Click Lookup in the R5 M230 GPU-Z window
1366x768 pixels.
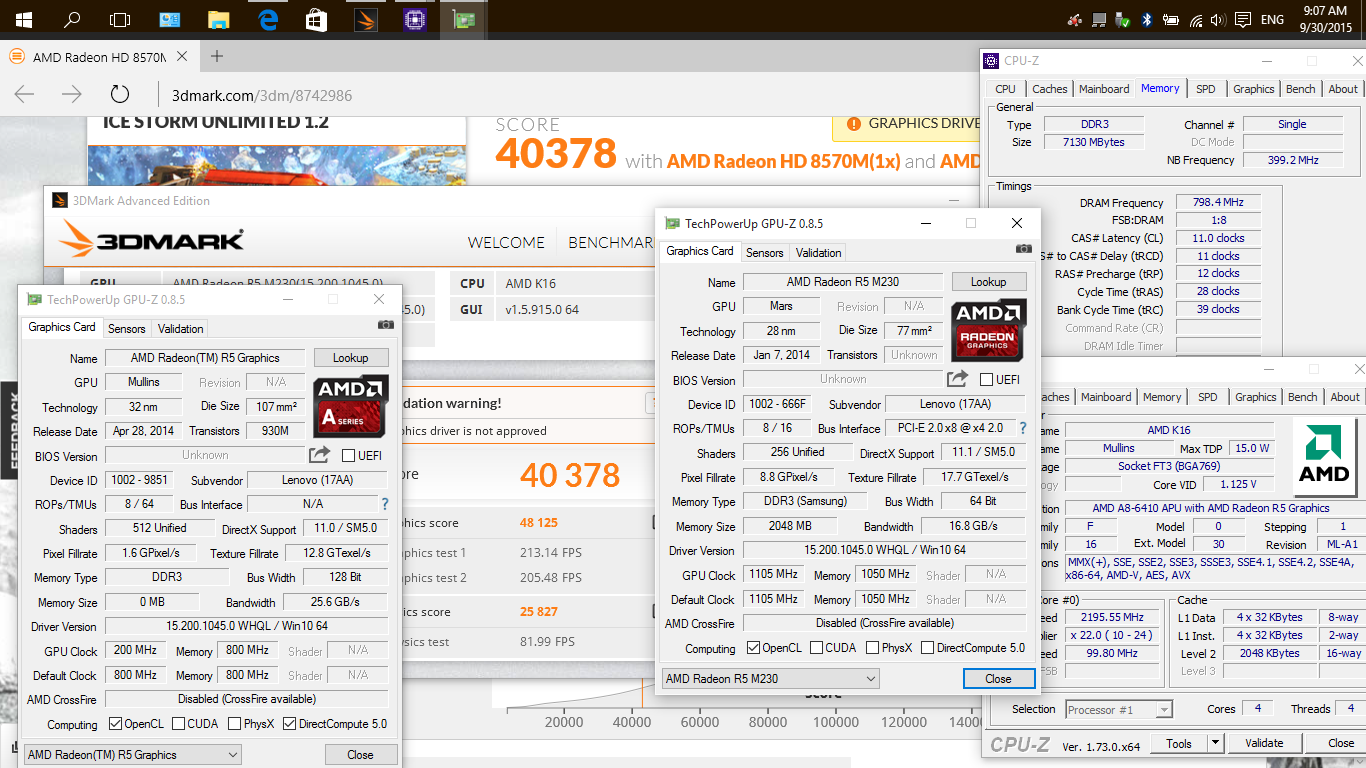point(989,282)
